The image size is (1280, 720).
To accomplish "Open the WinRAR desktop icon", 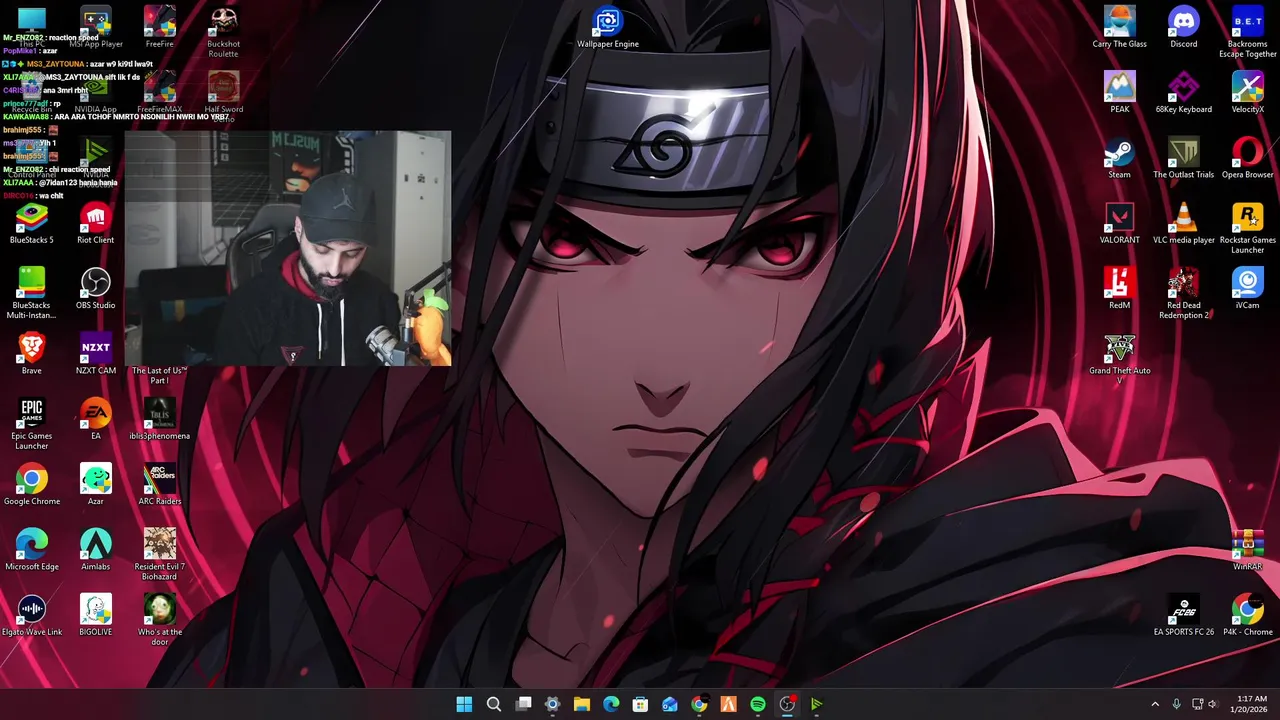I will pos(1247,551).
